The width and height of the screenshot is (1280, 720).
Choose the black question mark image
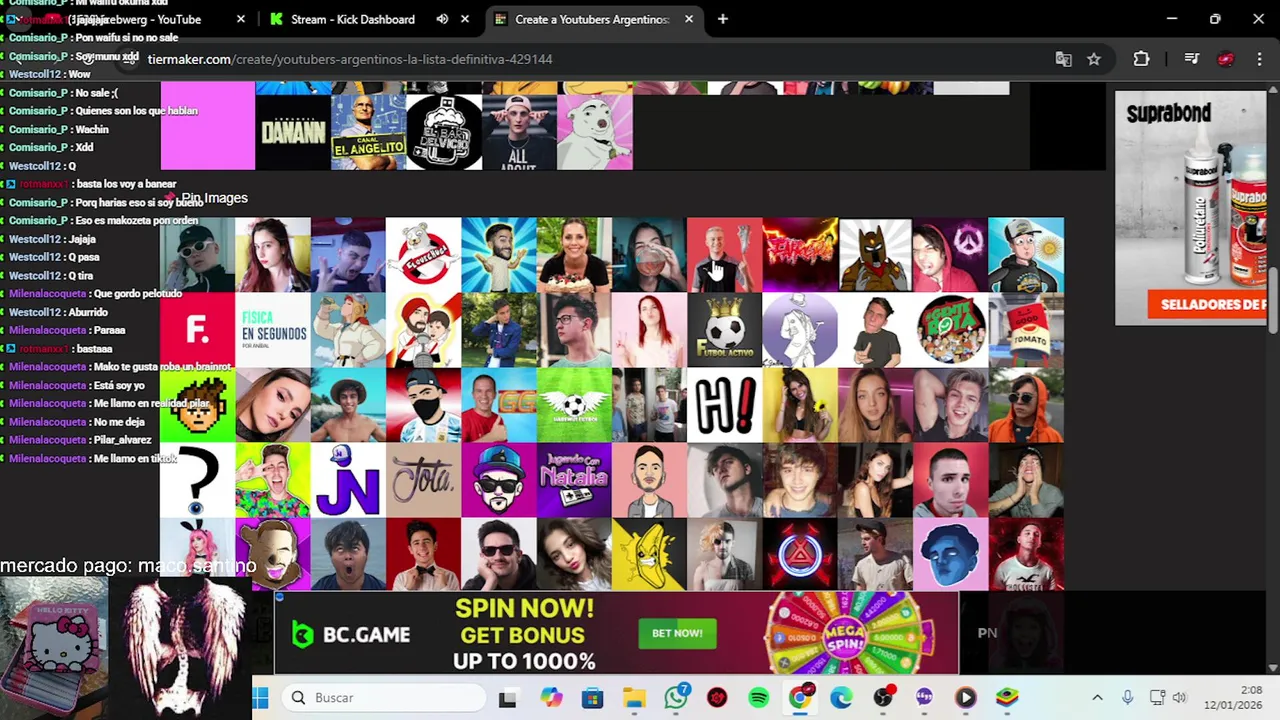[198, 480]
